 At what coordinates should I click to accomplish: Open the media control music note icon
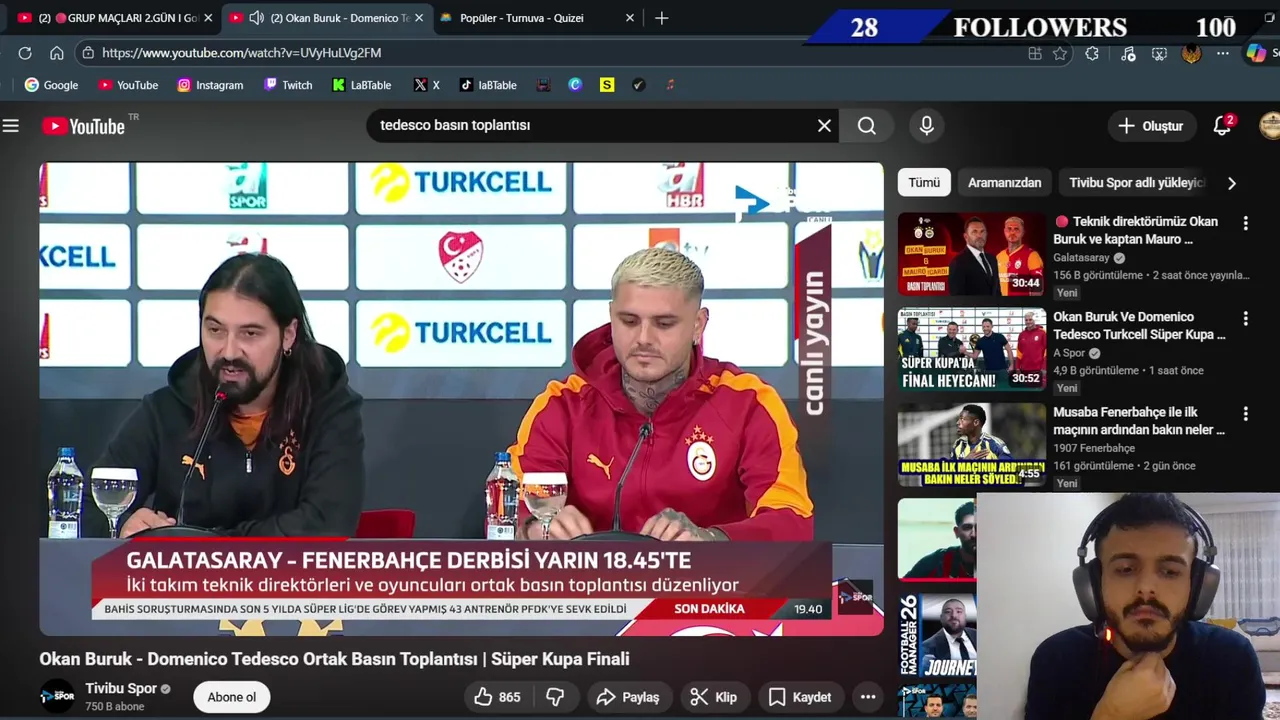(1128, 54)
